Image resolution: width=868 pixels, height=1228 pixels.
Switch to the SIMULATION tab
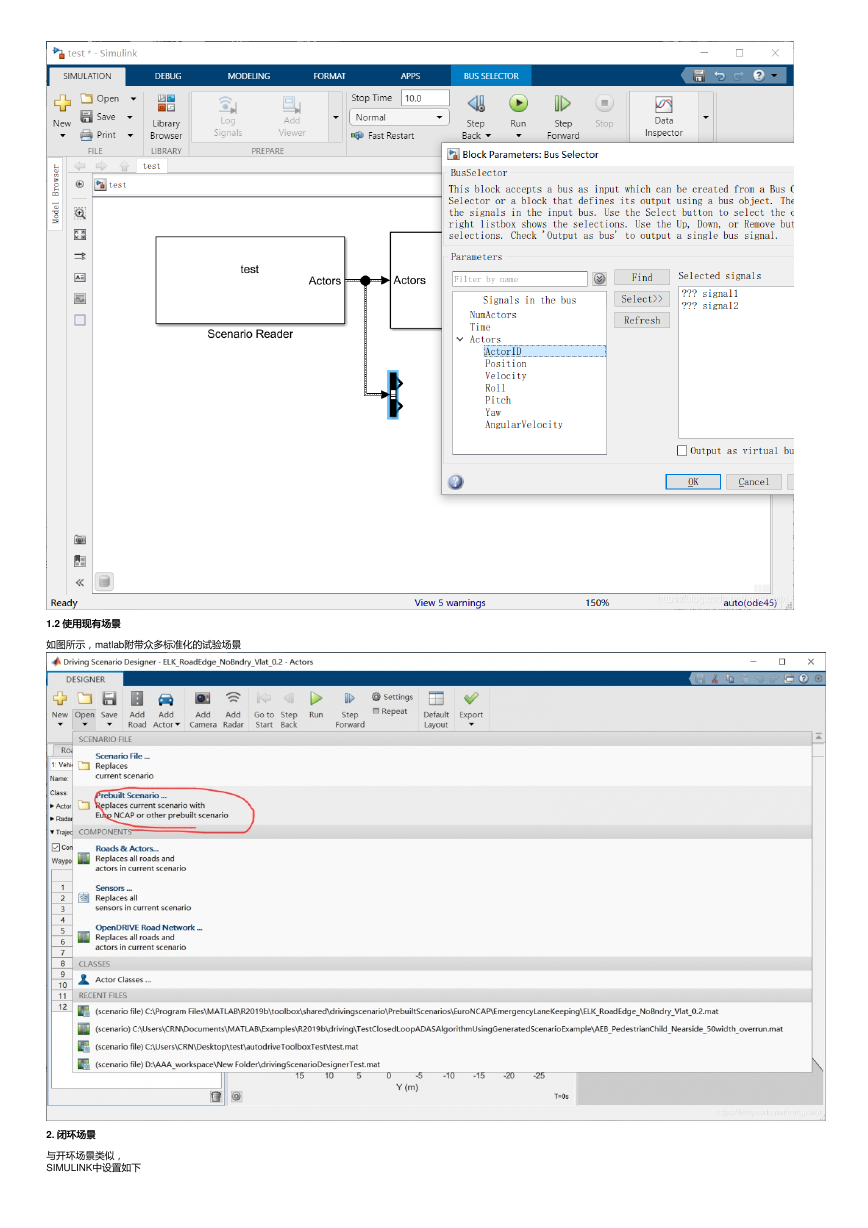tap(87, 76)
